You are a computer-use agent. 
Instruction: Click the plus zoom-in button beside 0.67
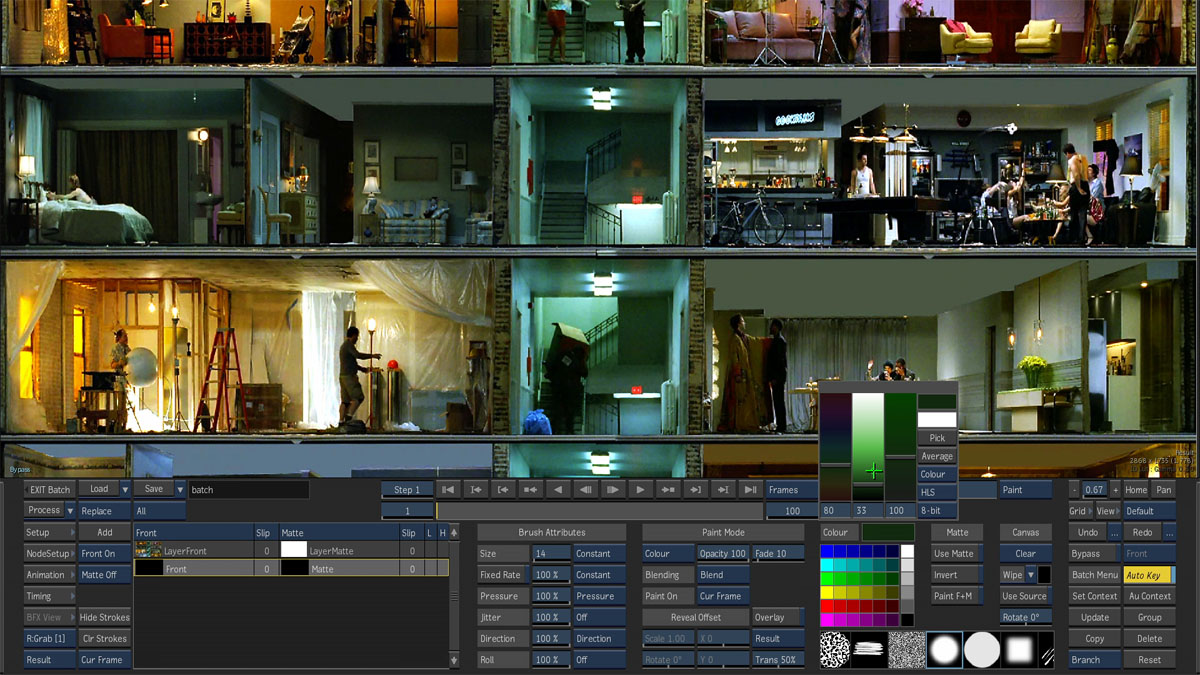(1115, 490)
